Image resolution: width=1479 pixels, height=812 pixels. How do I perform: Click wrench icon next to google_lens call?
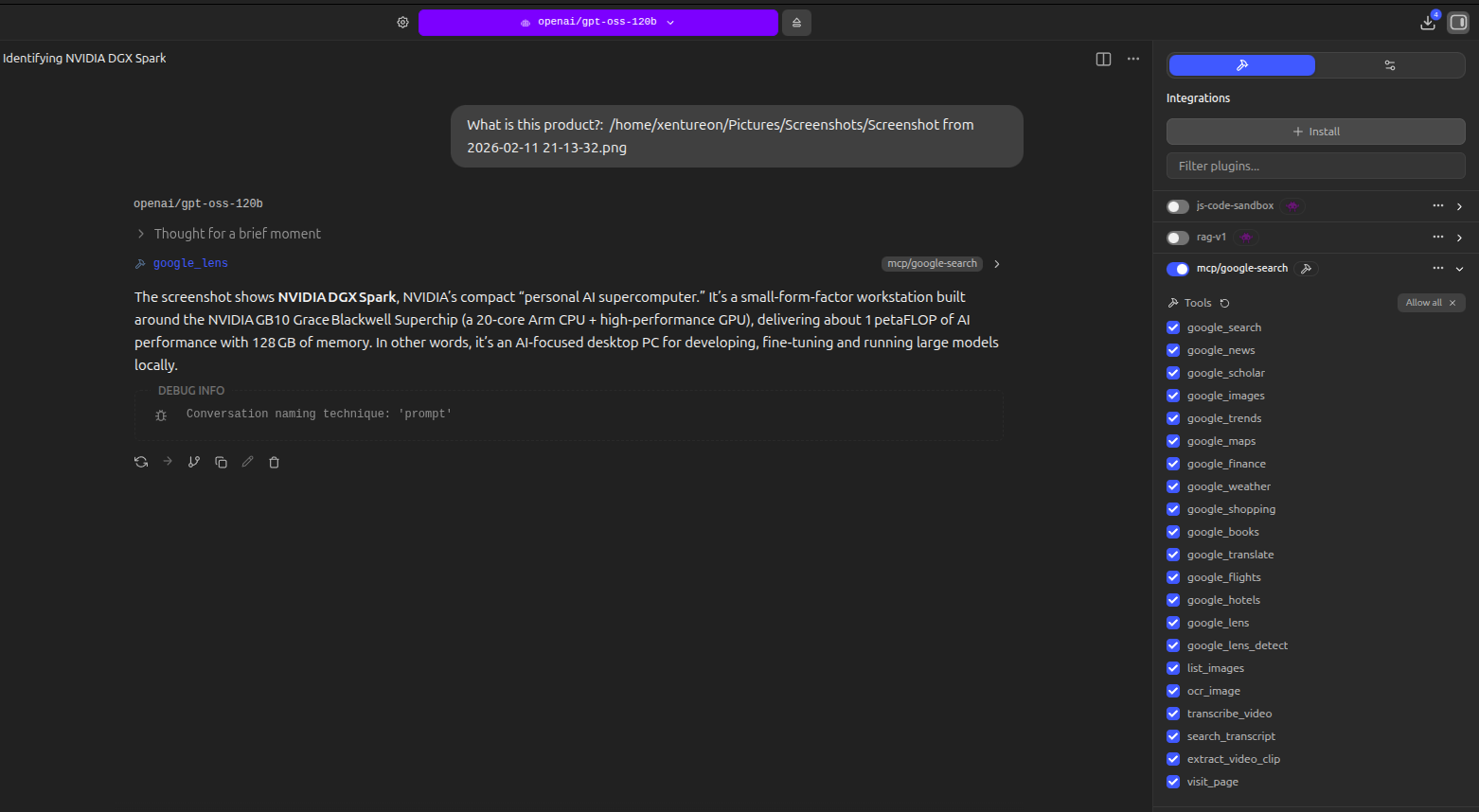[x=140, y=264]
